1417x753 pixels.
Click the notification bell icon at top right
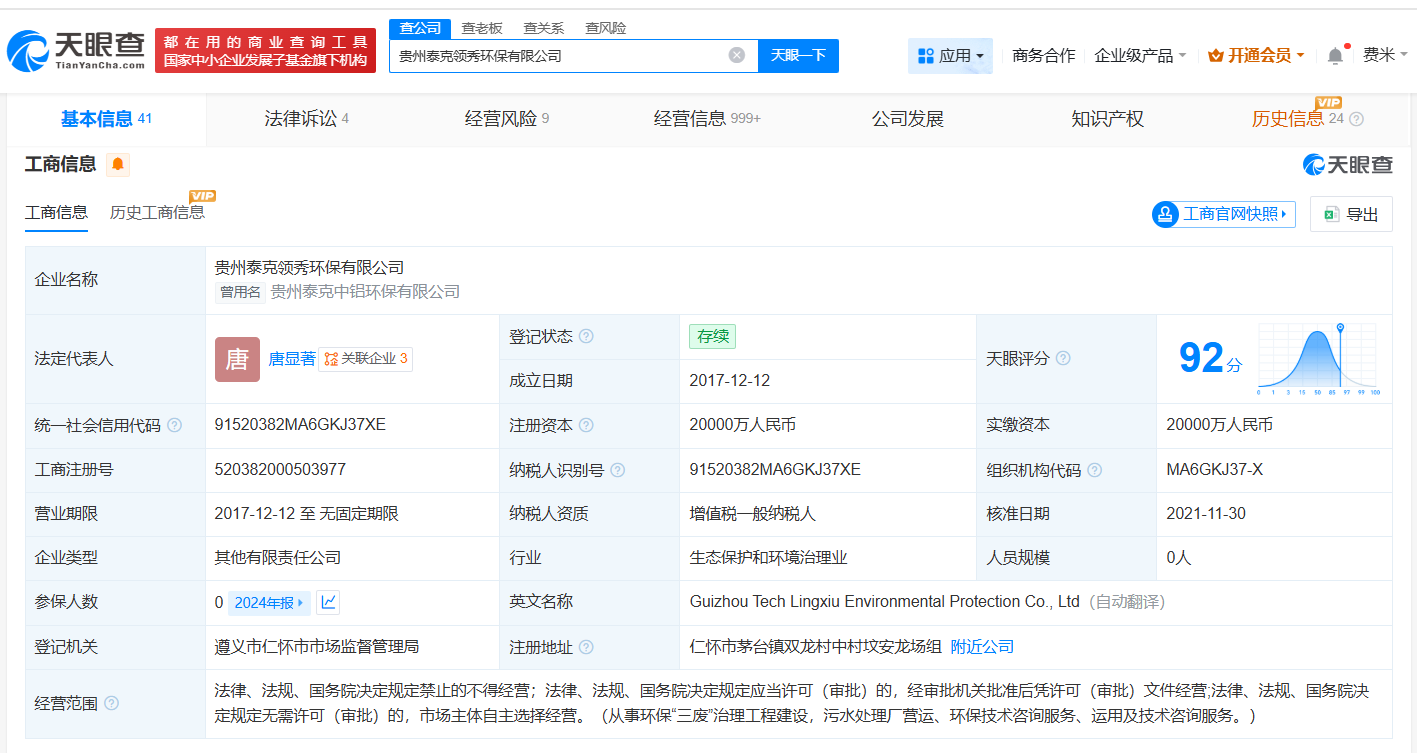coord(1334,56)
